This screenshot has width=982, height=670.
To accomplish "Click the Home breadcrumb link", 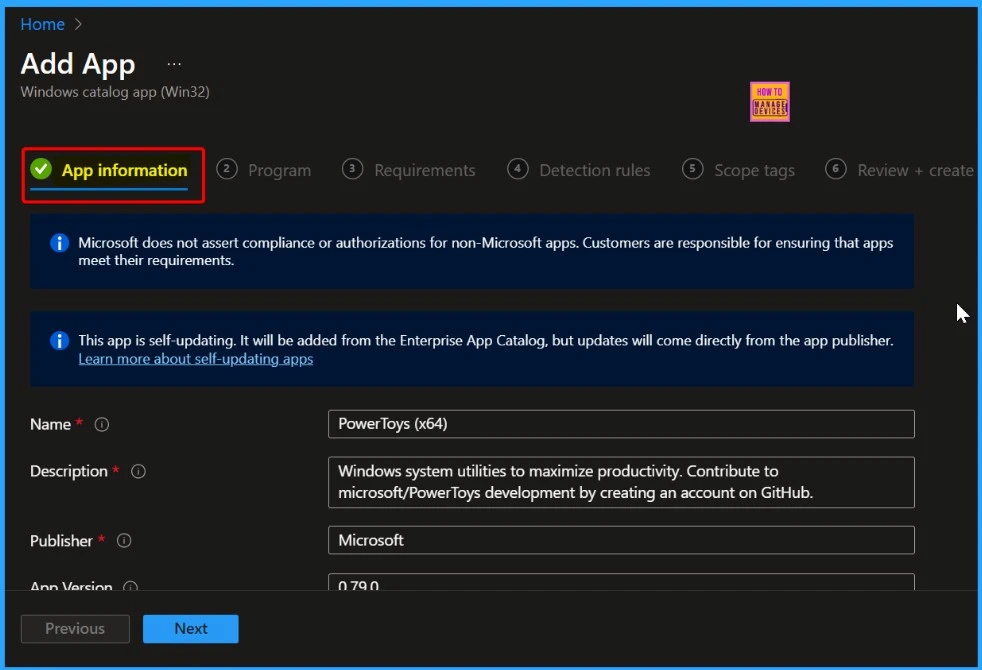I will tap(43, 24).
